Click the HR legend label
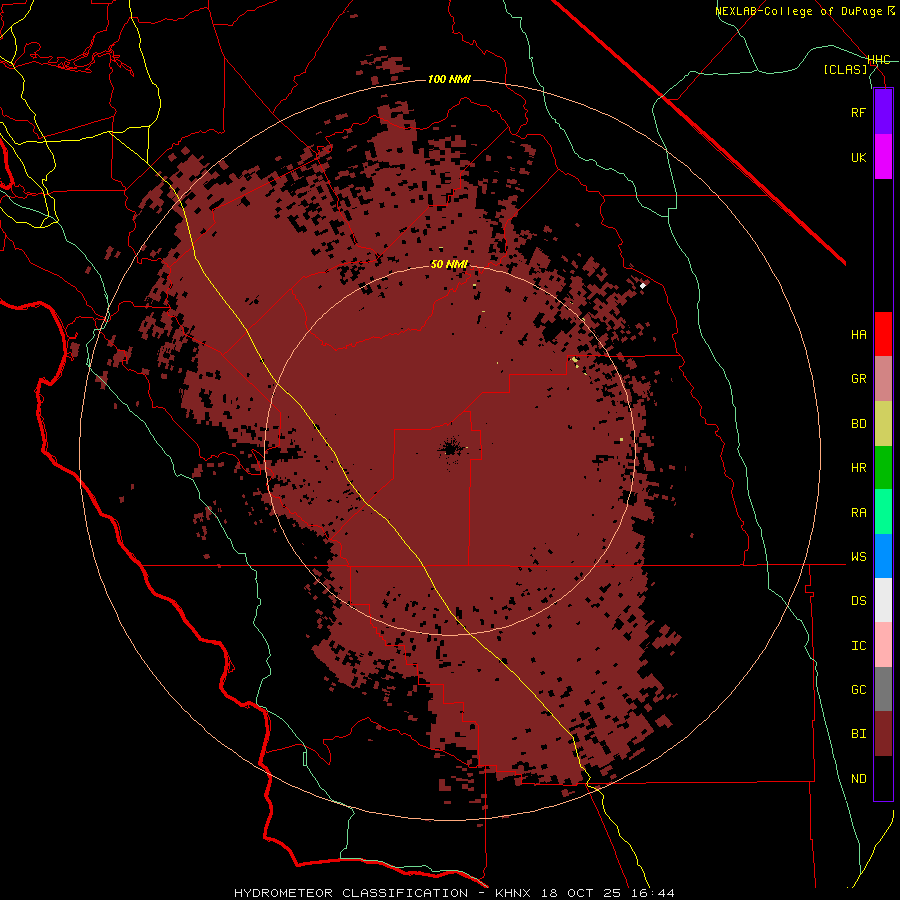 click(858, 468)
